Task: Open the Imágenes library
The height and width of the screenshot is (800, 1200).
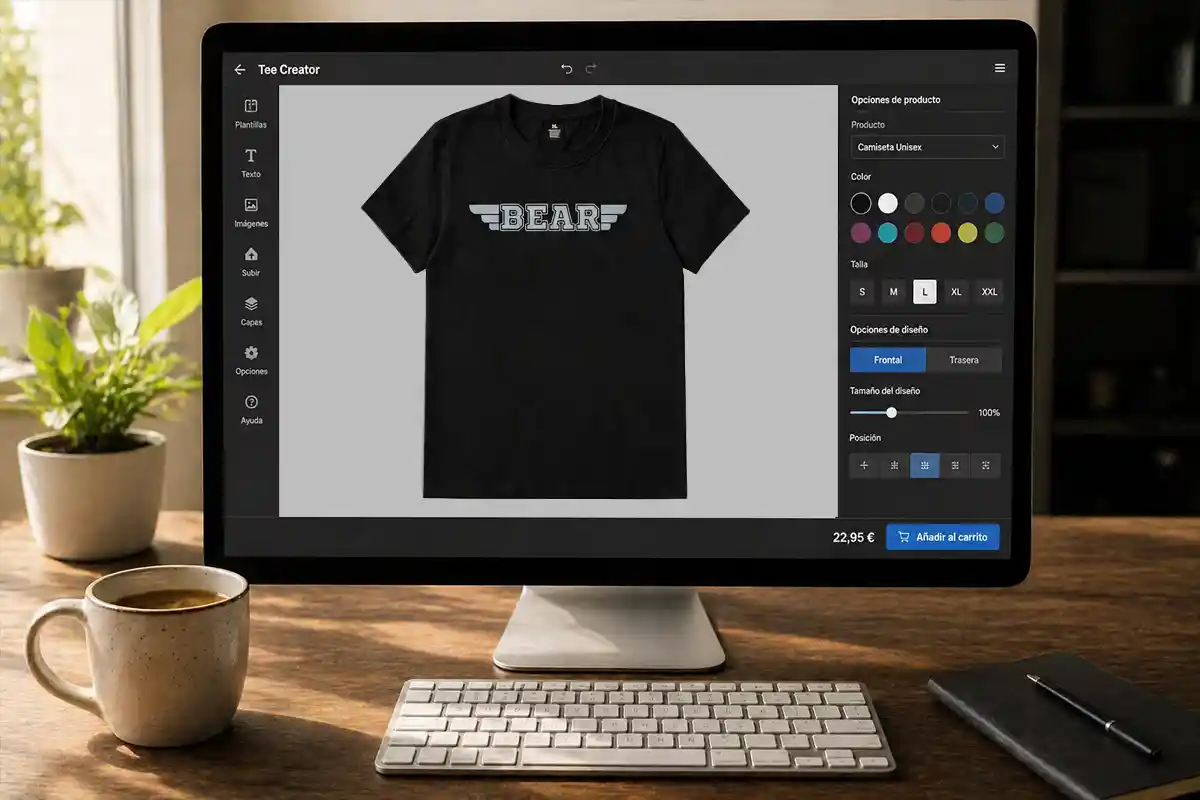Action: [x=251, y=212]
